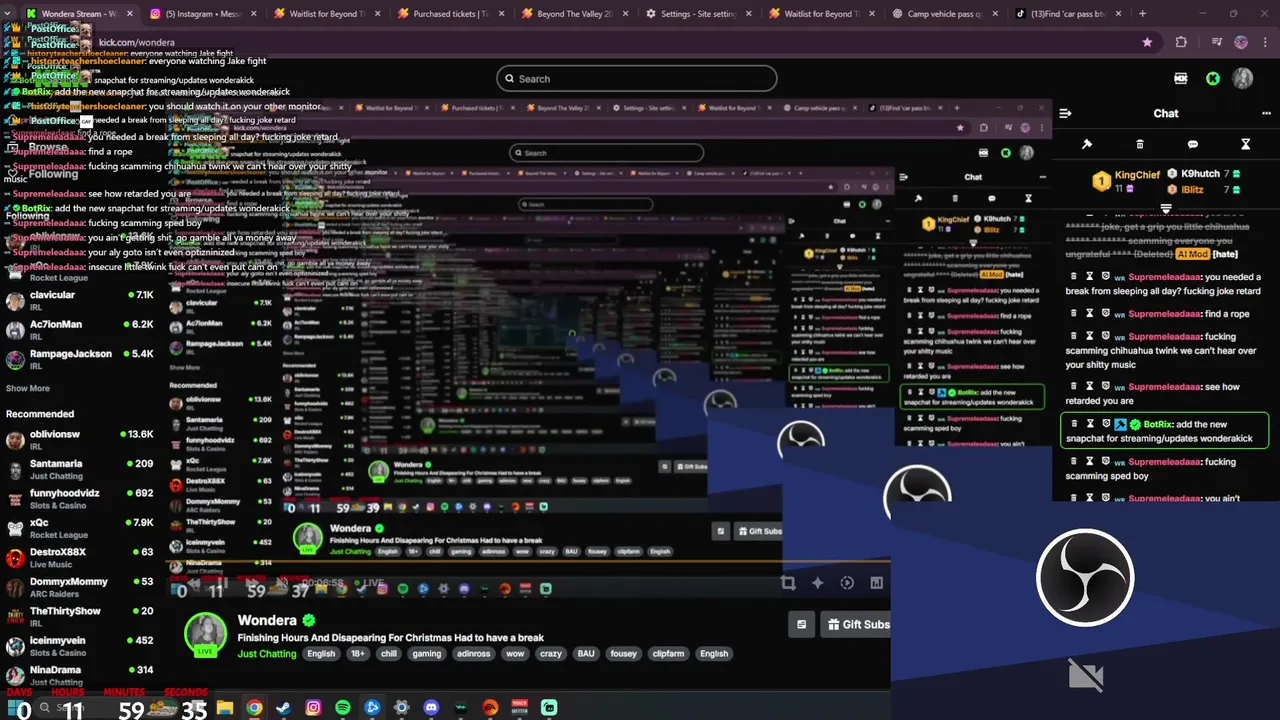Select the fousey stream tag
1280x720 pixels.
623,654
